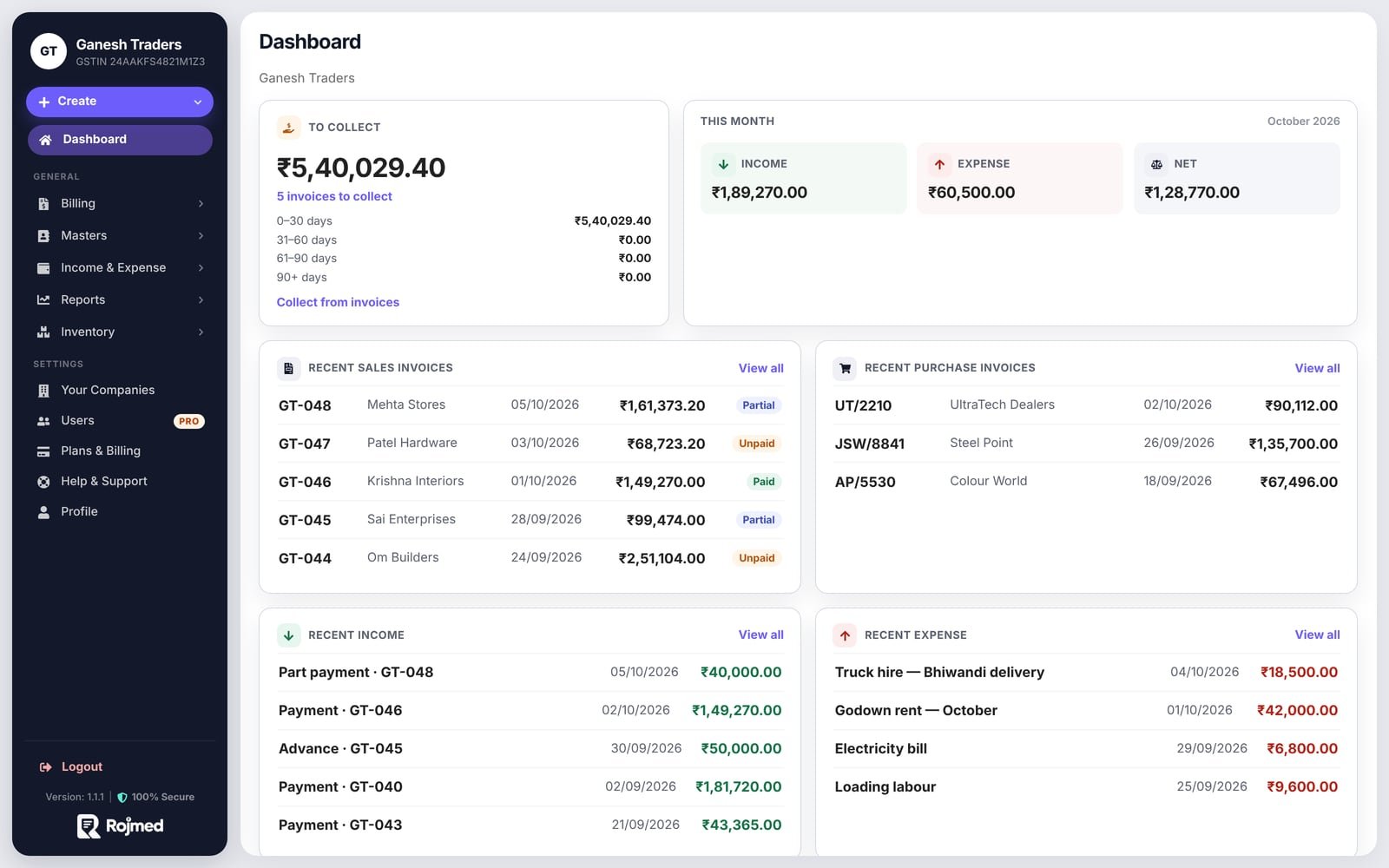
Task: Click the Your Companies building icon
Action: tap(43, 391)
